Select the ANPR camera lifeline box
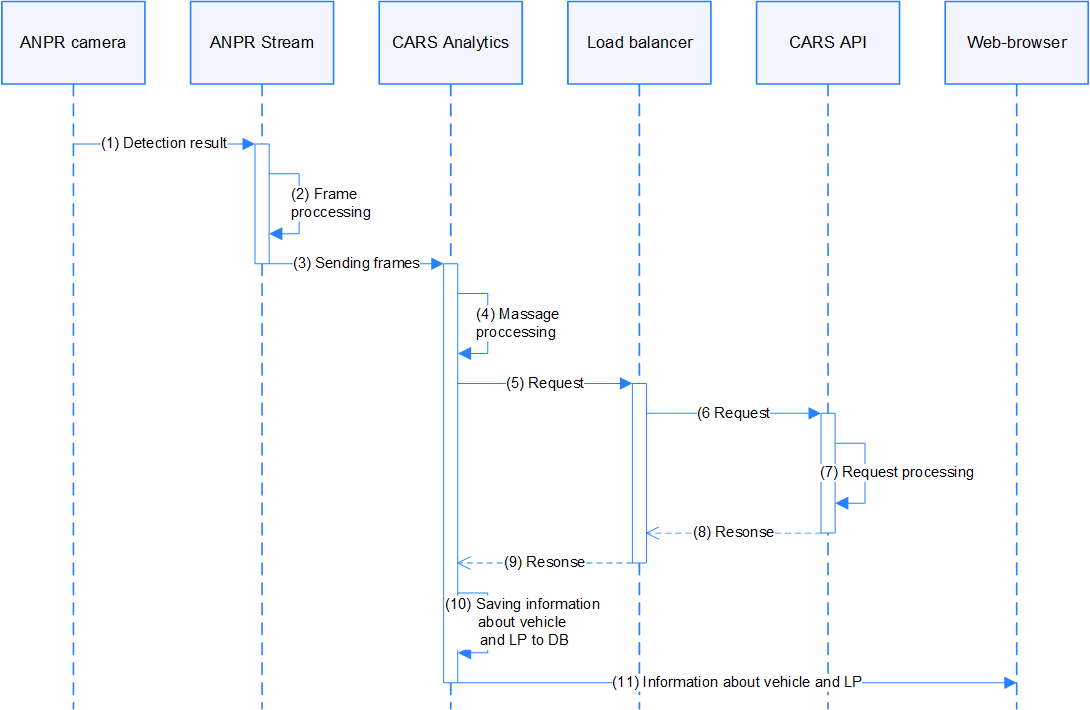Viewport: 1090px width, 710px height. (x=73, y=42)
